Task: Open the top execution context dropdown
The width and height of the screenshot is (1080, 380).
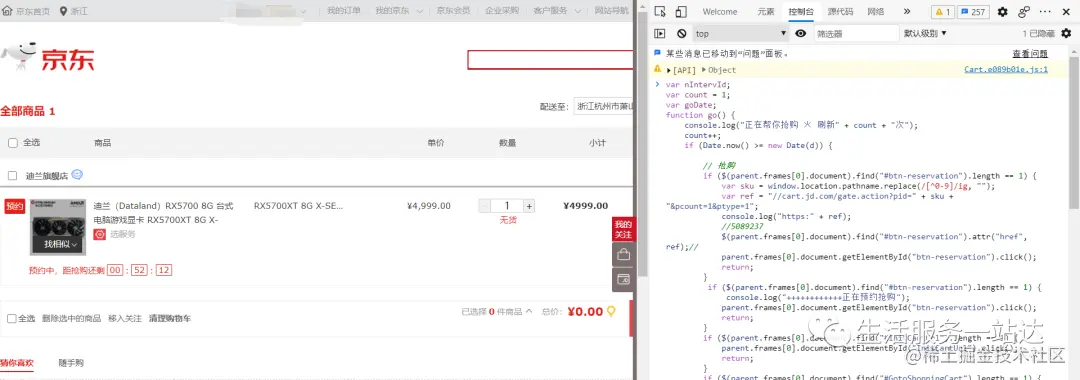Action: click(x=740, y=33)
